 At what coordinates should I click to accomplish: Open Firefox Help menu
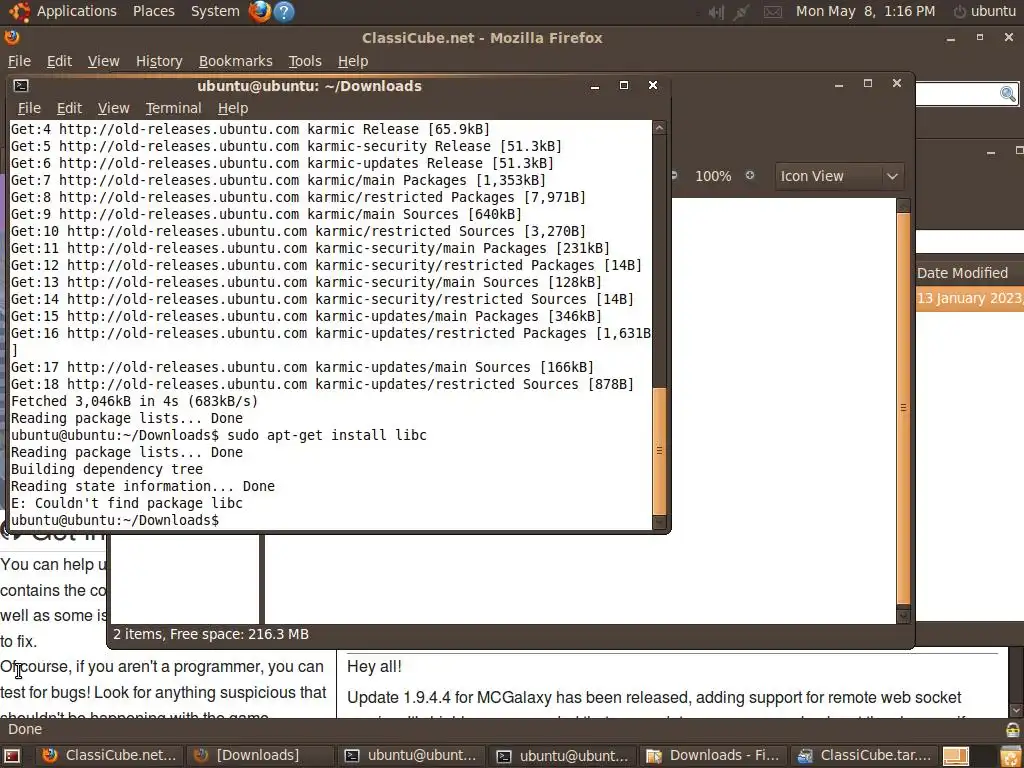(353, 61)
